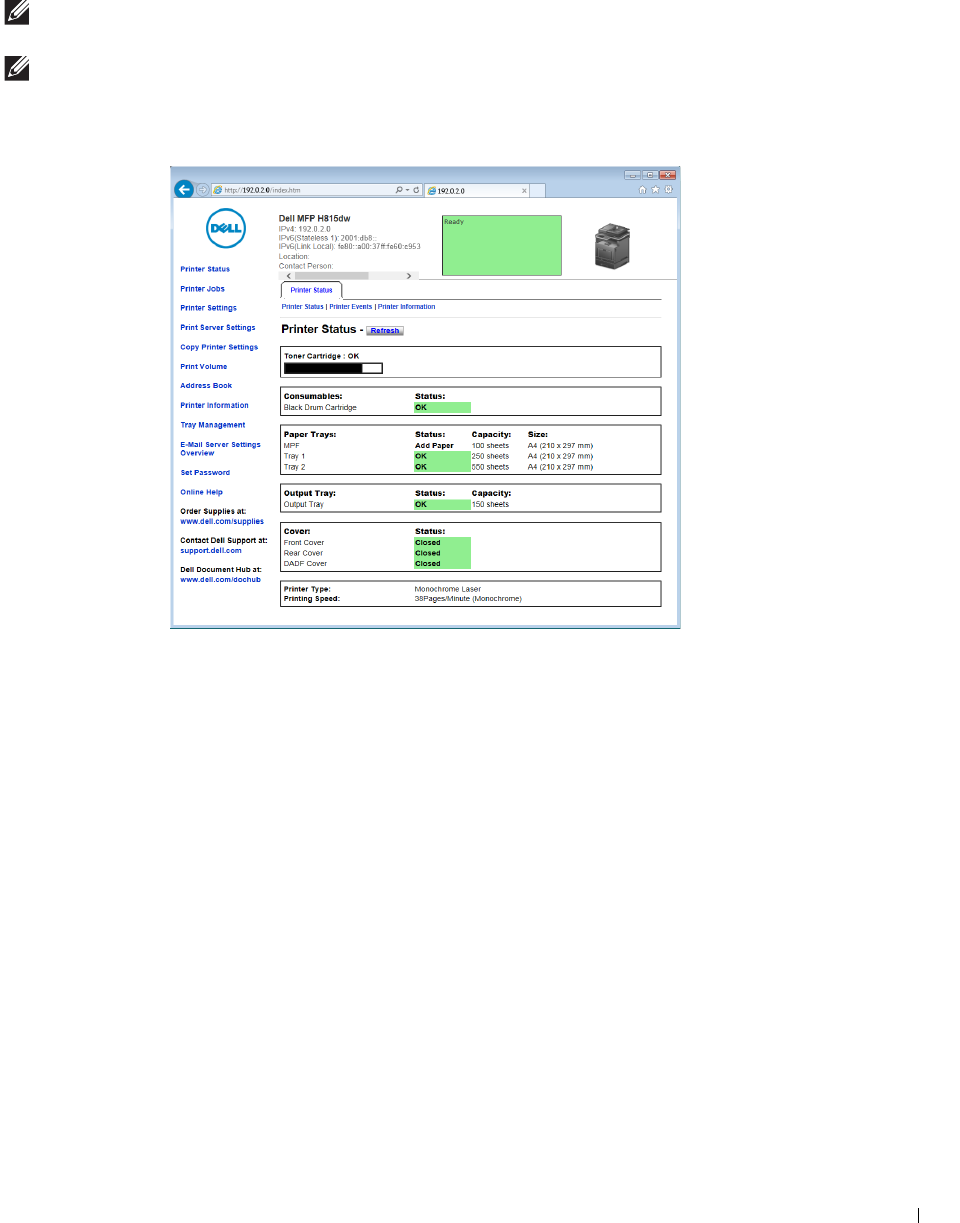Viewport: 960px width, 1223px height.
Task: Open Set Password in the sidebar
Action: (x=205, y=472)
